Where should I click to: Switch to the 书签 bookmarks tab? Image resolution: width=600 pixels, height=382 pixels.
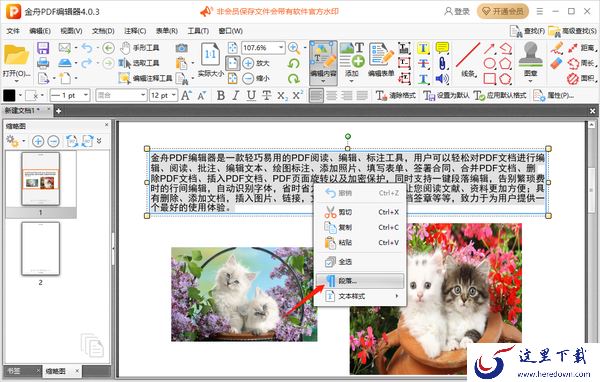14,371
